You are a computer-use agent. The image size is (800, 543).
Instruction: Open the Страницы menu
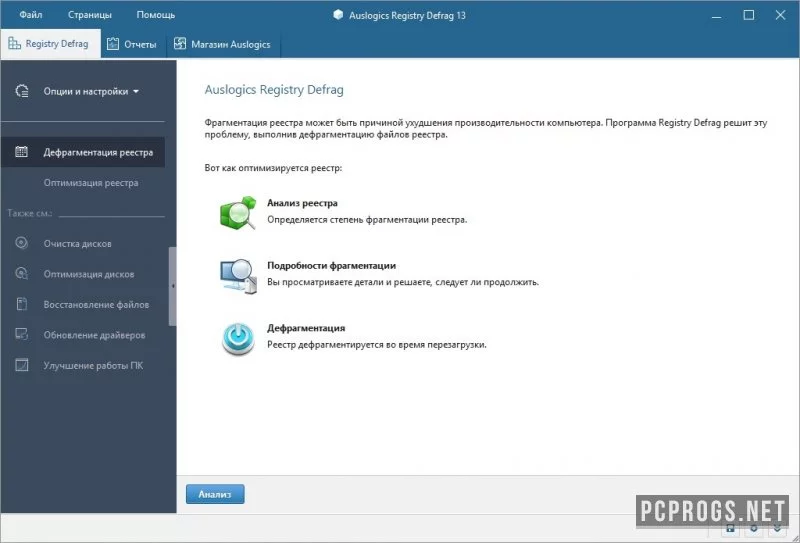click(90, 15)
